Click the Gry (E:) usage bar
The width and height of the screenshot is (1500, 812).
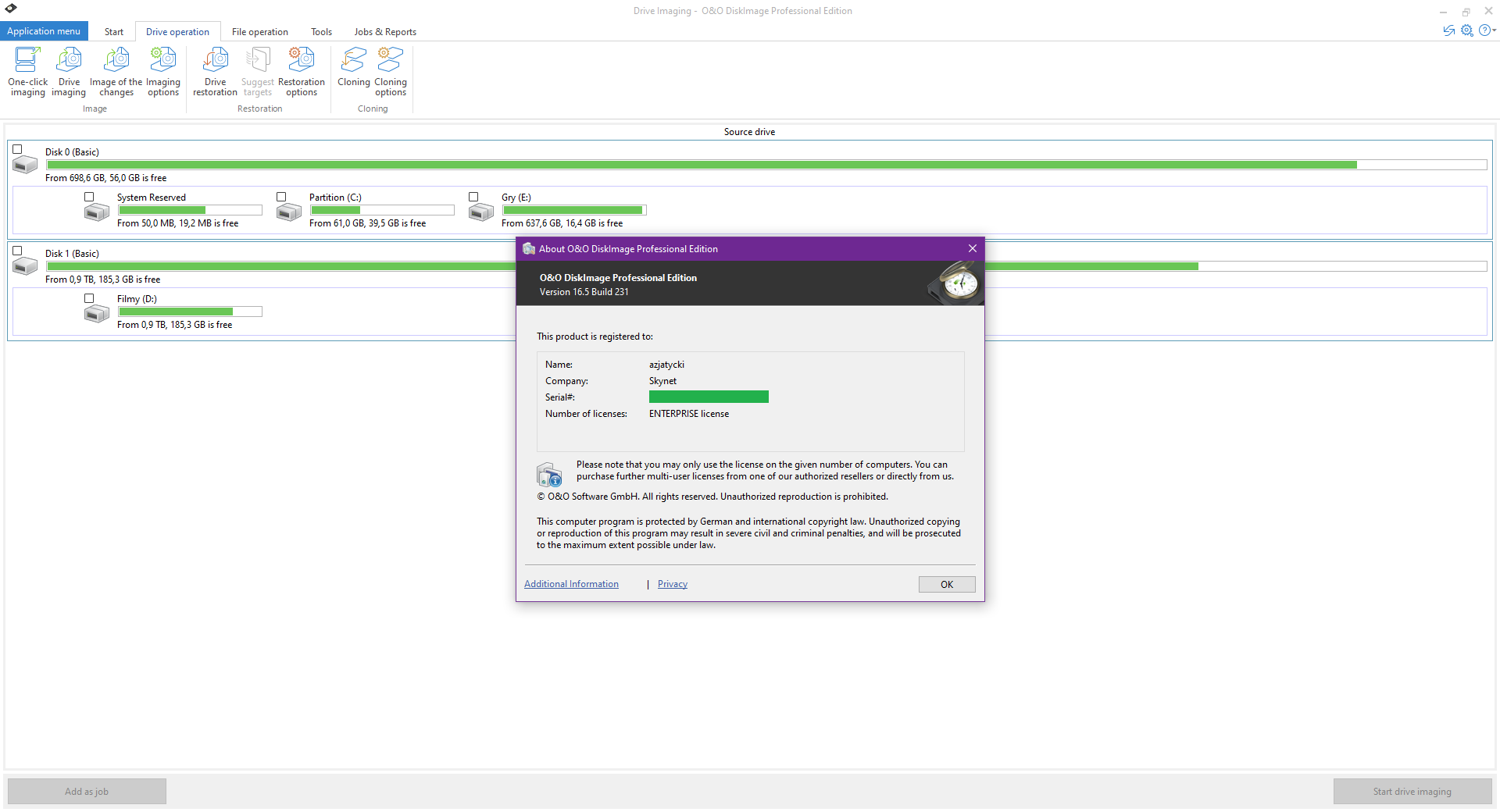click(574, 210)
